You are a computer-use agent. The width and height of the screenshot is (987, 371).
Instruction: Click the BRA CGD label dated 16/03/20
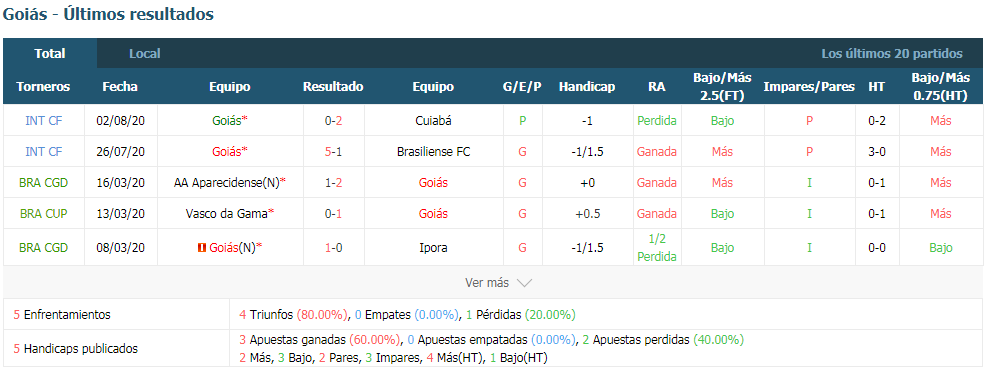[x=43, y=183]
